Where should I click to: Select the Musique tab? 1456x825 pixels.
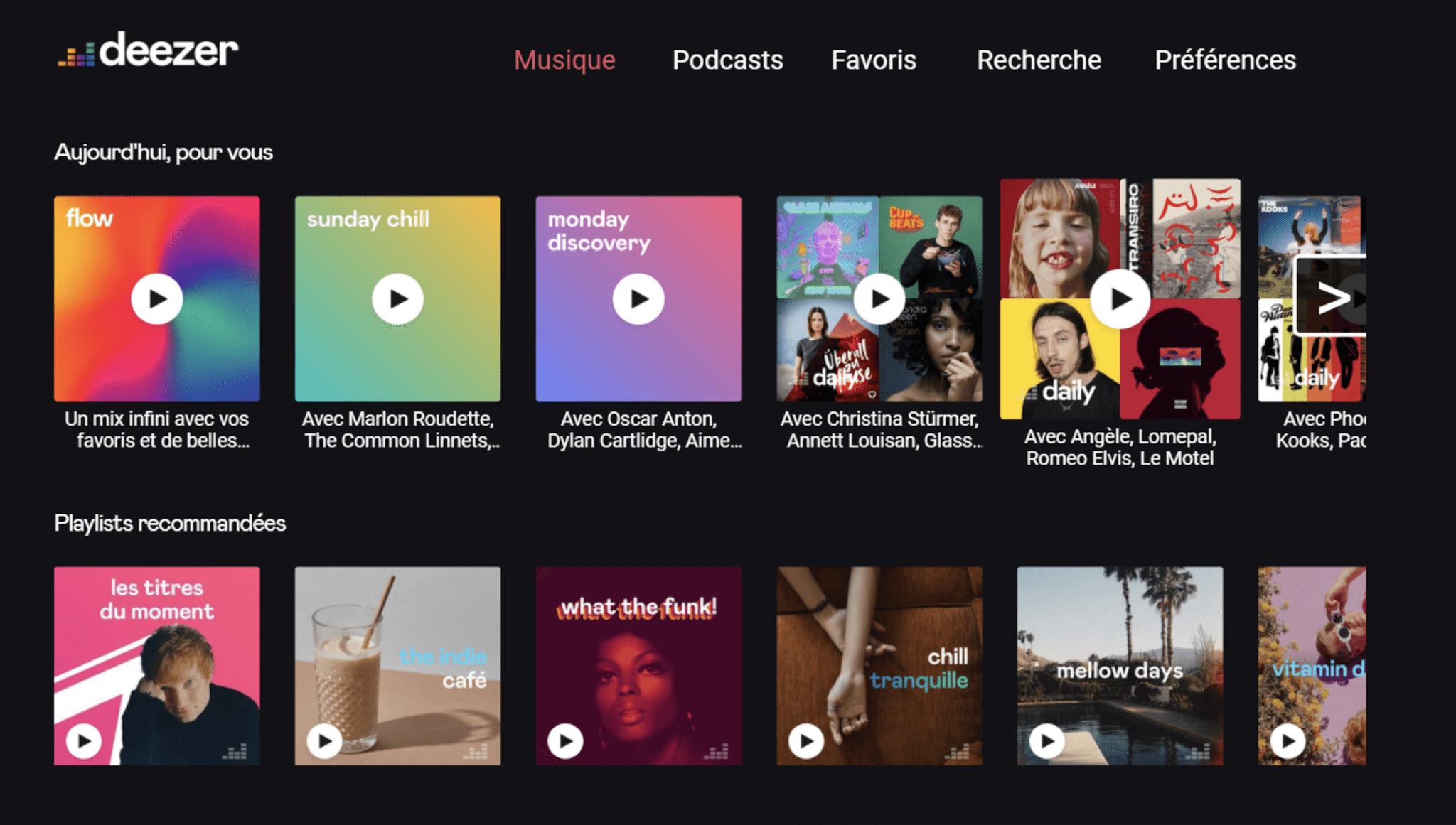(x=565, y=60)
